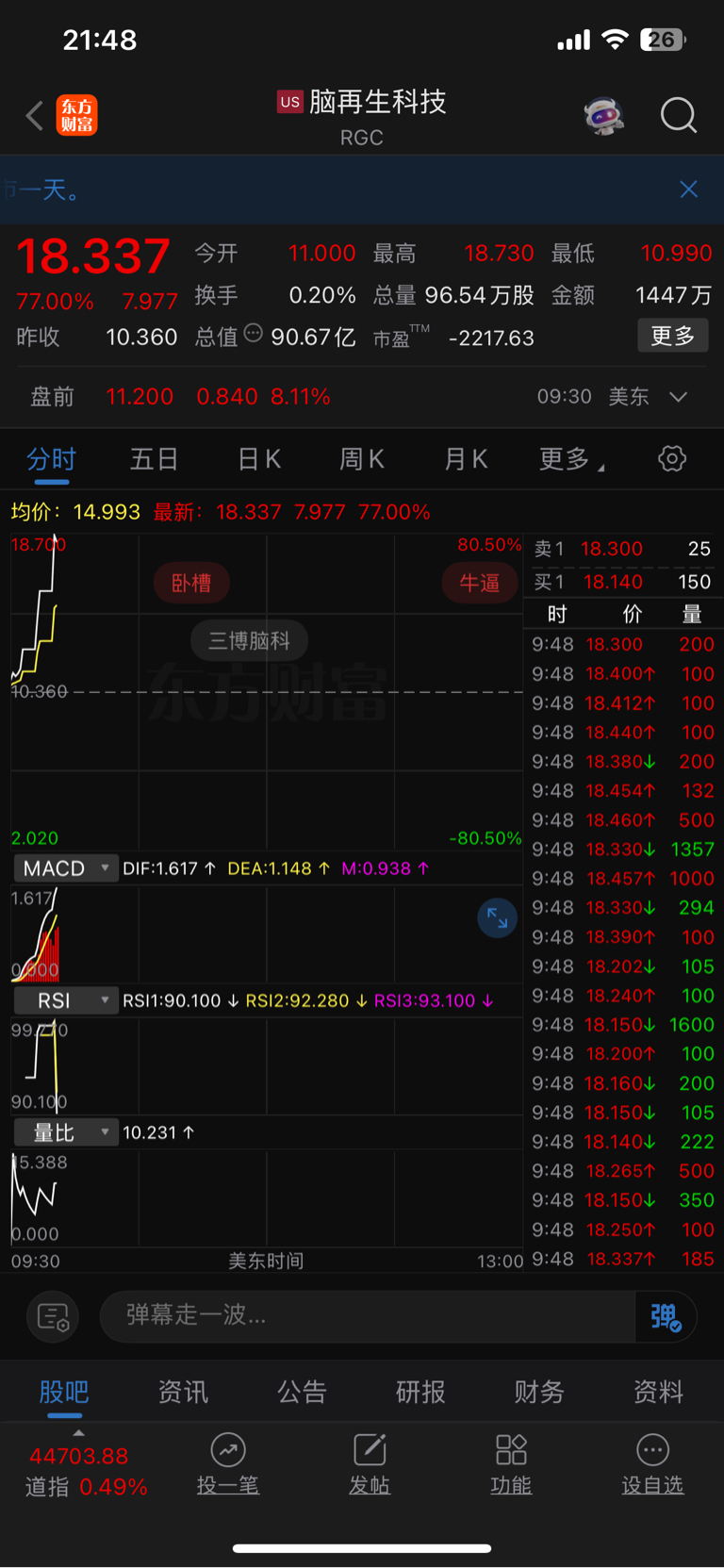The width and height of the screenshot is (724, 1568).
Task: Expand chart to fullscreen arrows icon
Action: pos(497,918)
